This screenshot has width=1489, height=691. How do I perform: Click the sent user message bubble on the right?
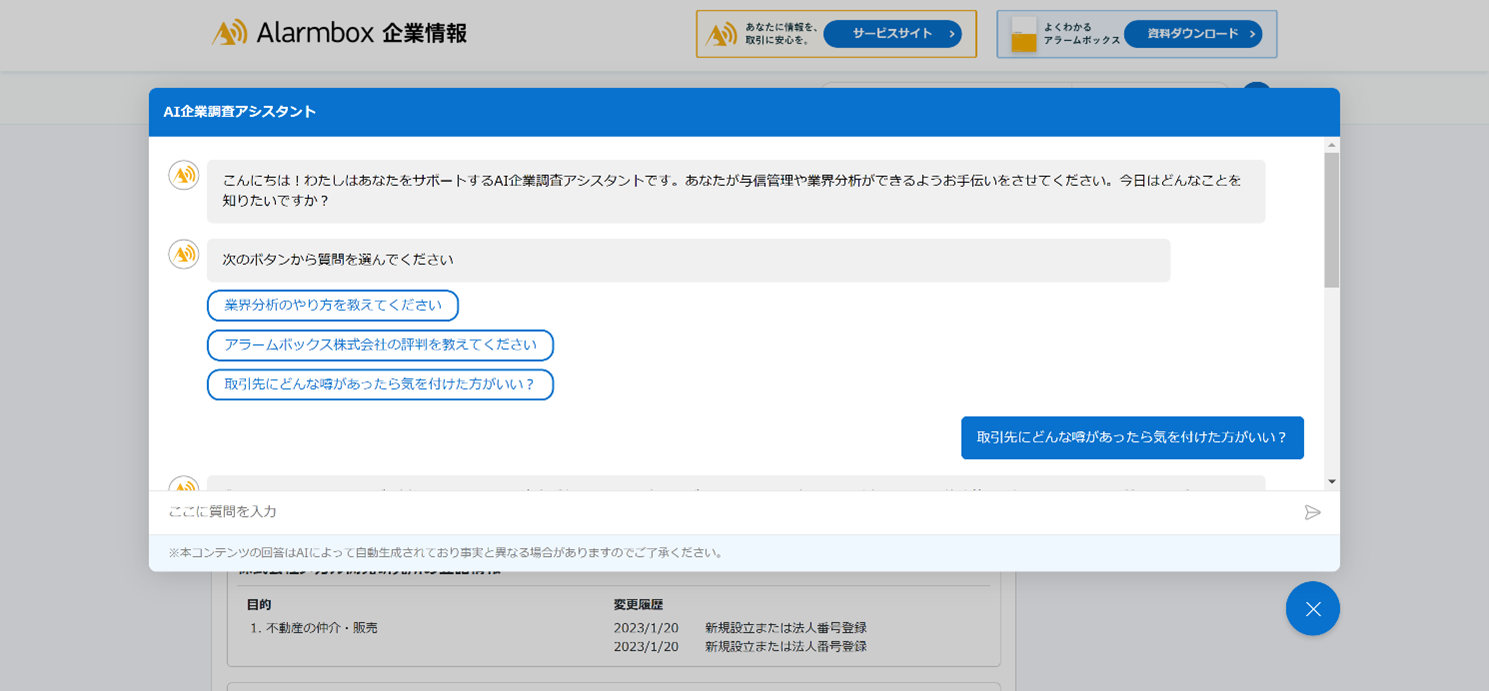pyautogui.click(x=1131, y=437)
